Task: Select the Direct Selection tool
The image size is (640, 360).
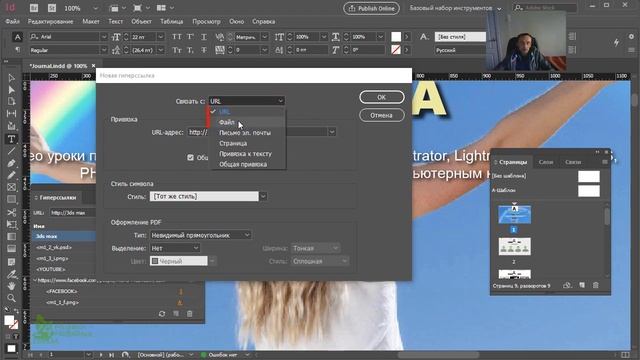Action: click(11, 90)
